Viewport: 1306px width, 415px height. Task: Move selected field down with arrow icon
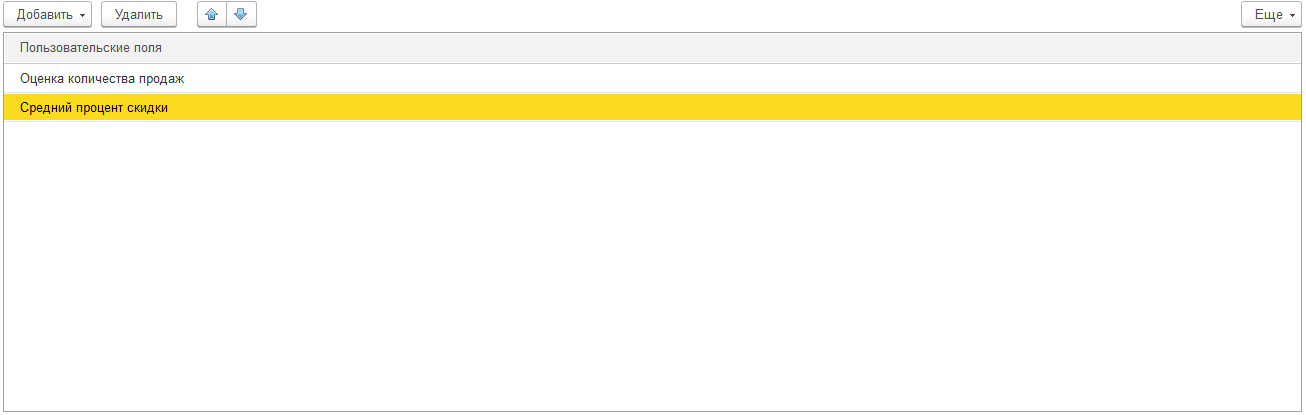point(241,15)
